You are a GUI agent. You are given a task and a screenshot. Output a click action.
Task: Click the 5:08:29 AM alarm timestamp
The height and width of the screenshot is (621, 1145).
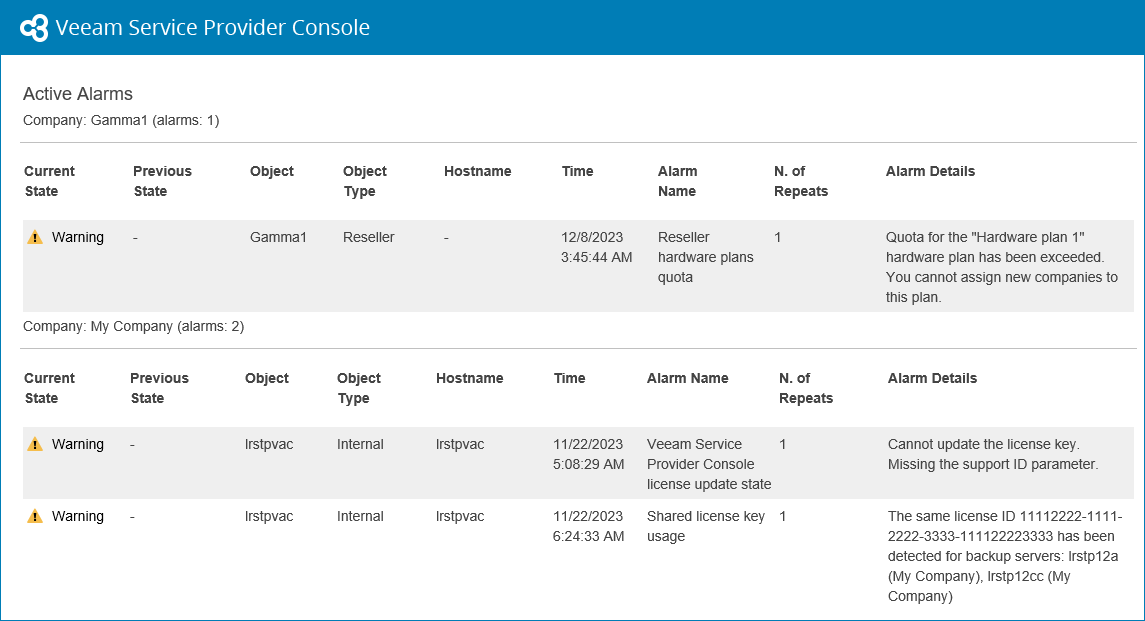588,464
